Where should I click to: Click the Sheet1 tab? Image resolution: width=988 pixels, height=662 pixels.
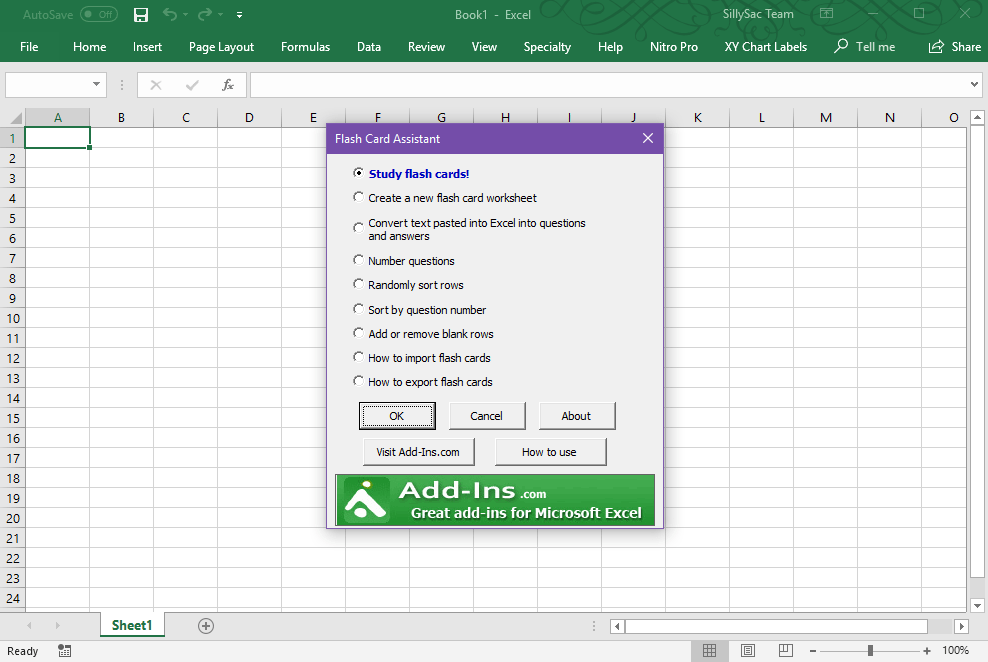click(x=131, y=624)
